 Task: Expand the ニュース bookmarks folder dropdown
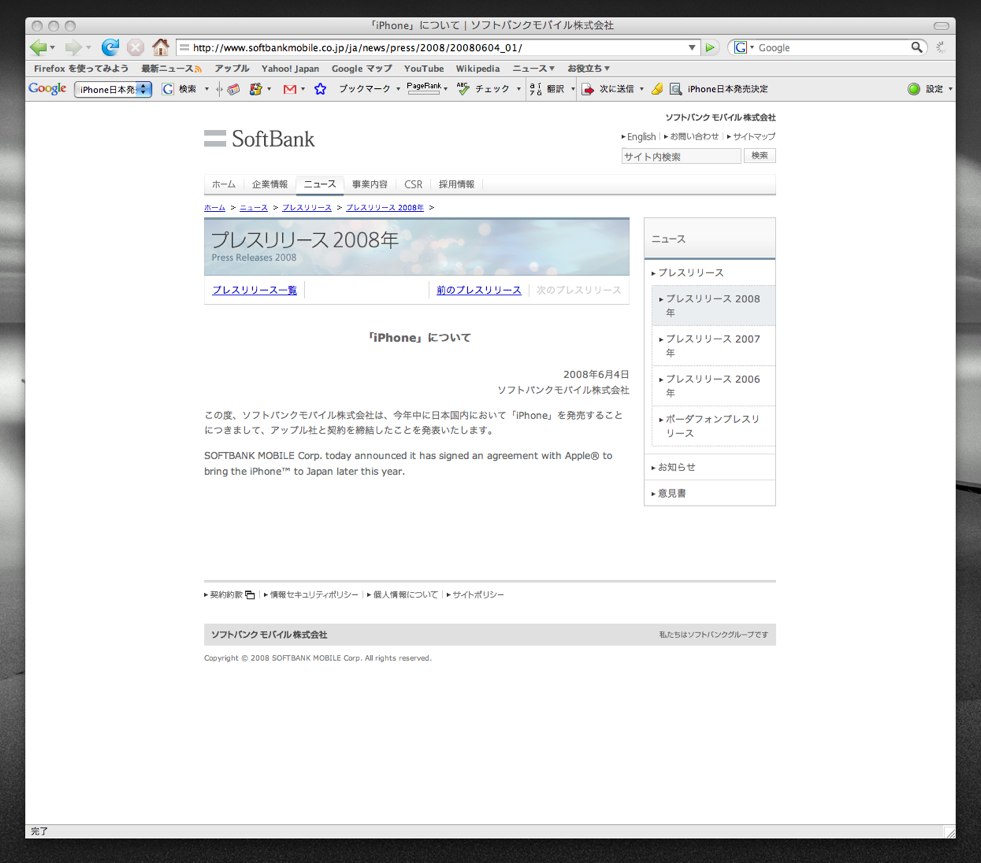point(533,69)
